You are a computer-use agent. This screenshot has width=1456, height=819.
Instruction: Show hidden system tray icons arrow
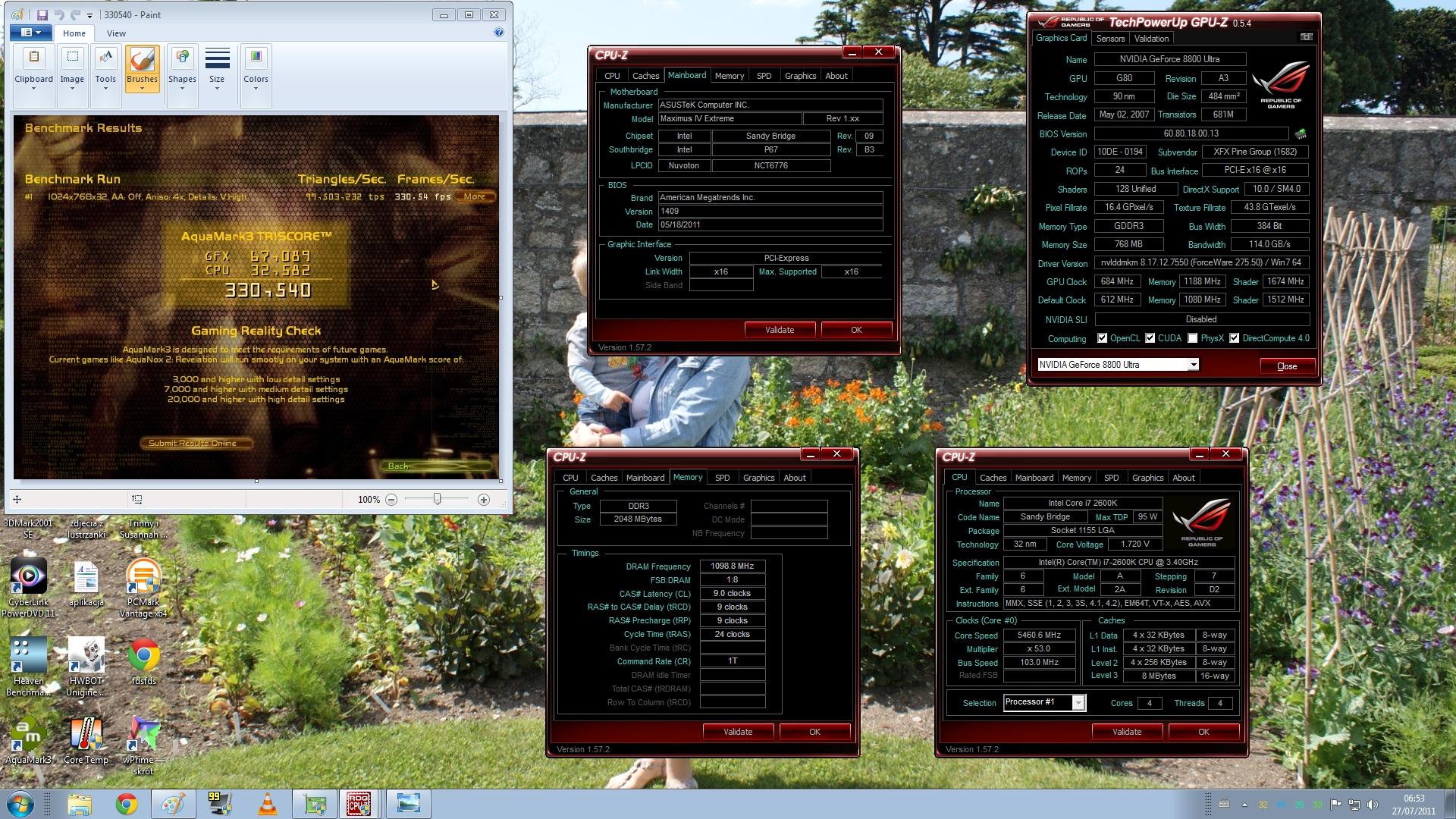[x=1244, y=804]
